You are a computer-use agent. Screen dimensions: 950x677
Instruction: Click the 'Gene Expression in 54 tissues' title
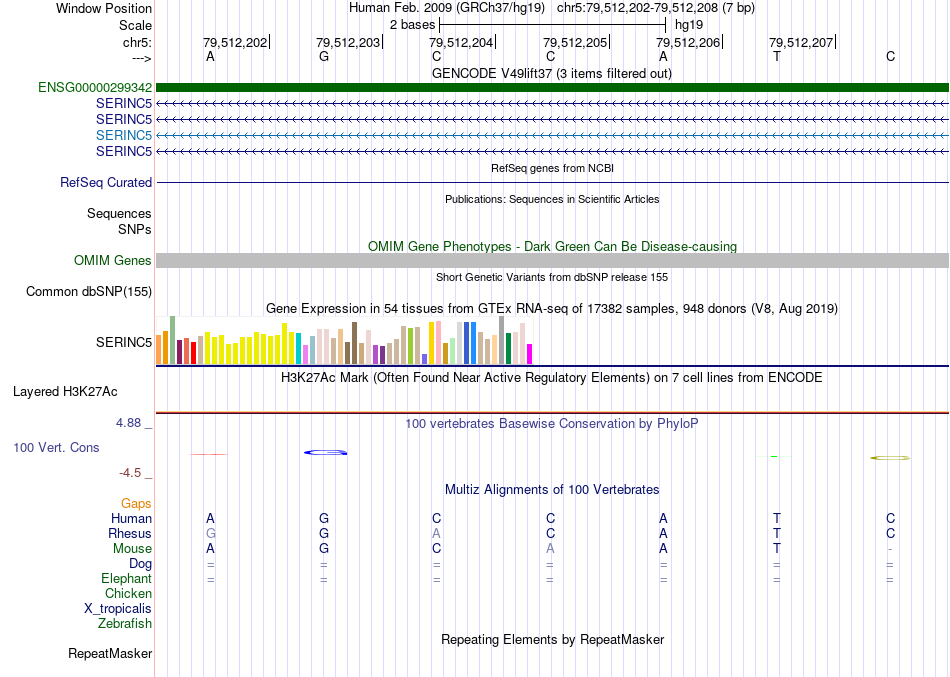click(552, 308)
